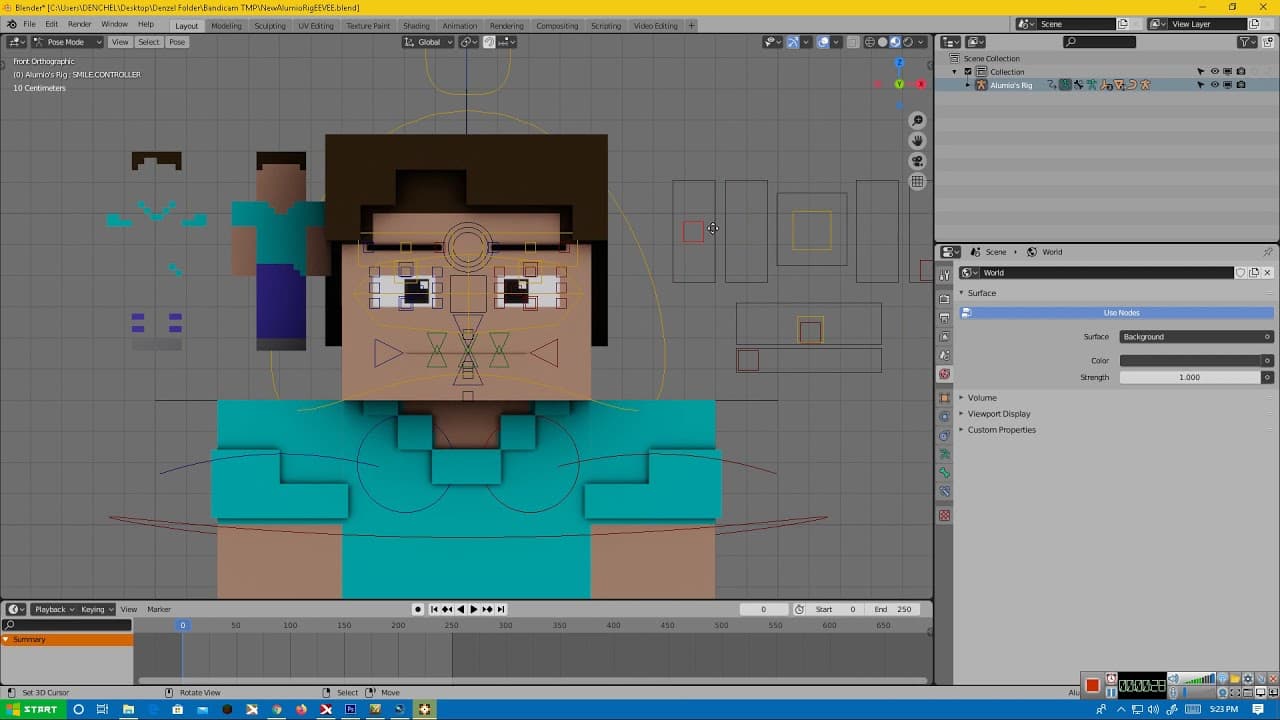
Task: Click the viewport zoom magnifier gizmo
Action: [917, 120]
